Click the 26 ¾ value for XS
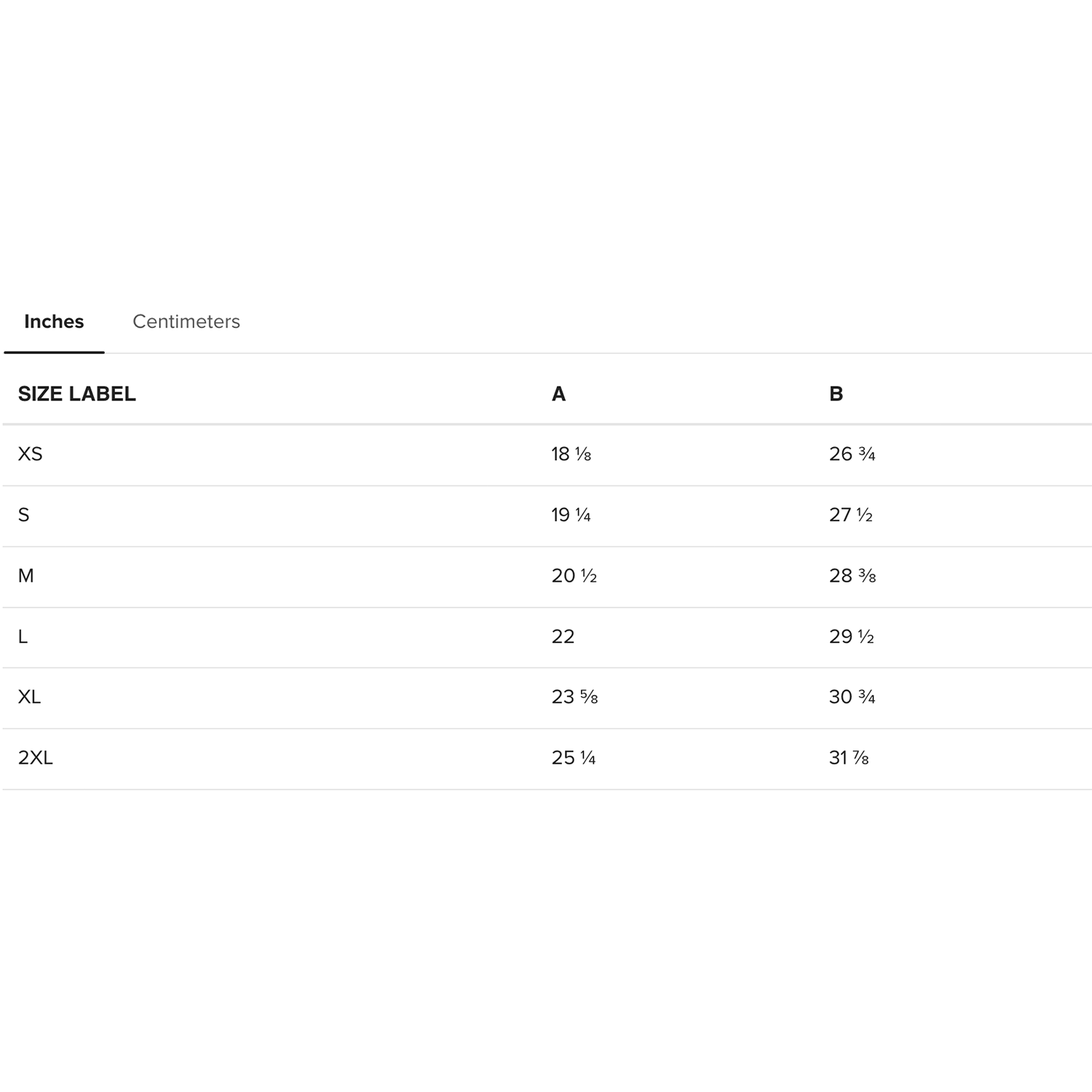The image size is (1092, 1092). pyautogui.click(x=852, y=454)
